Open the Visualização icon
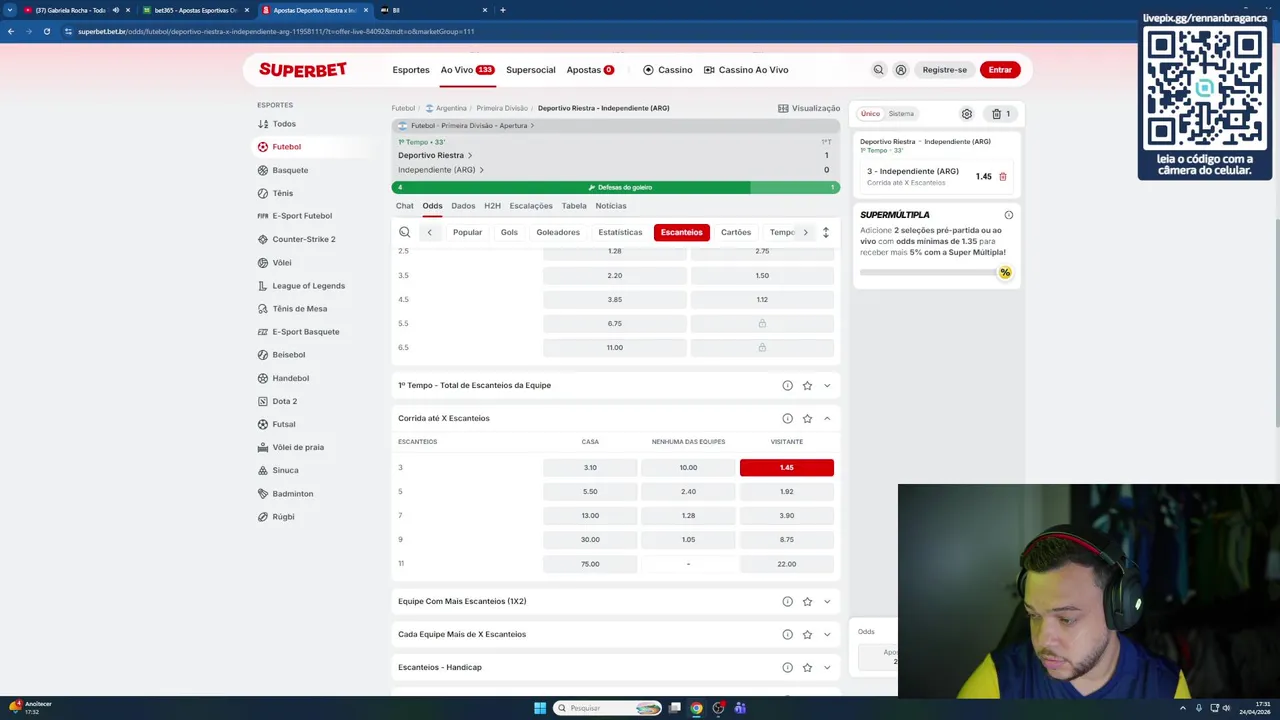 [783, 108]
